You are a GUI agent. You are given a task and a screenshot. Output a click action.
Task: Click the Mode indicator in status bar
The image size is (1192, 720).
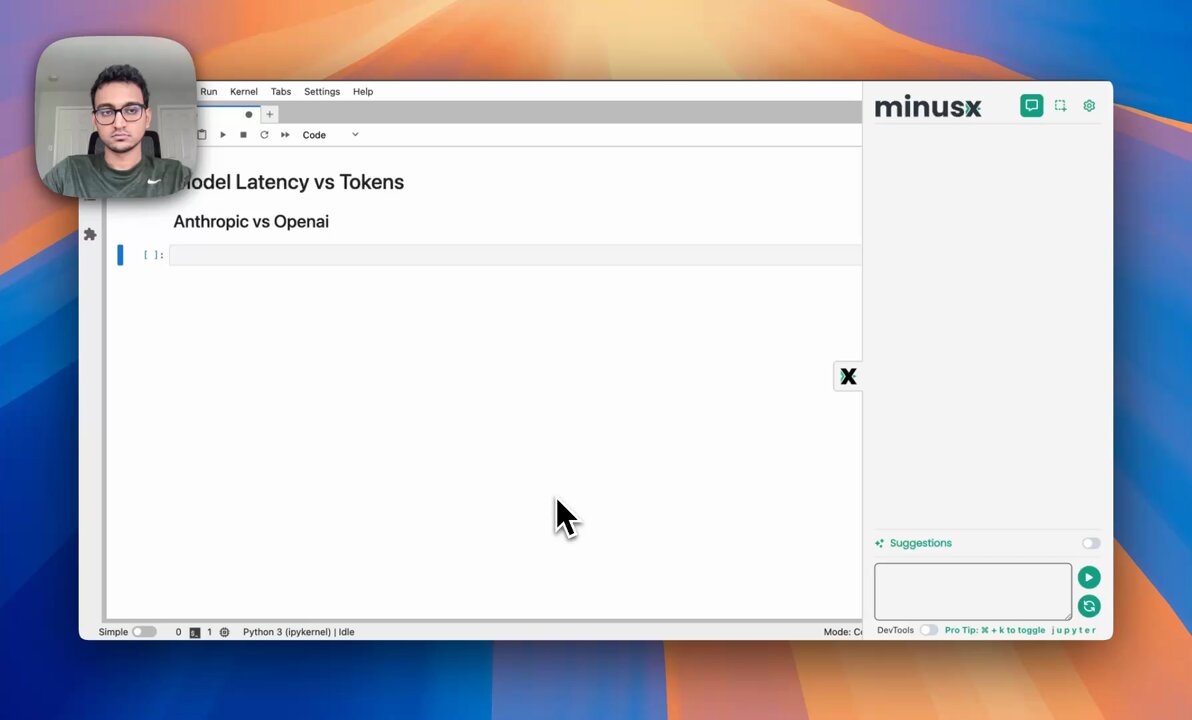click(842, 632)
